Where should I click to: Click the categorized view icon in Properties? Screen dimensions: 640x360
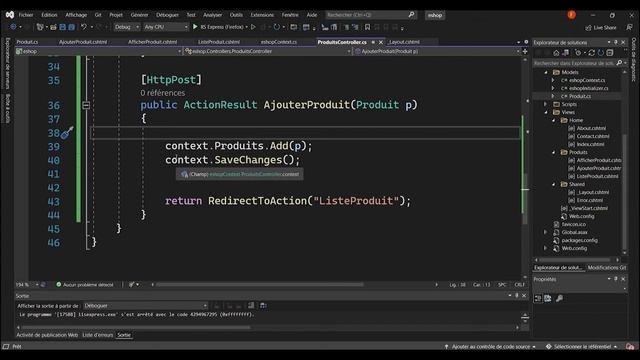(538, 299)
